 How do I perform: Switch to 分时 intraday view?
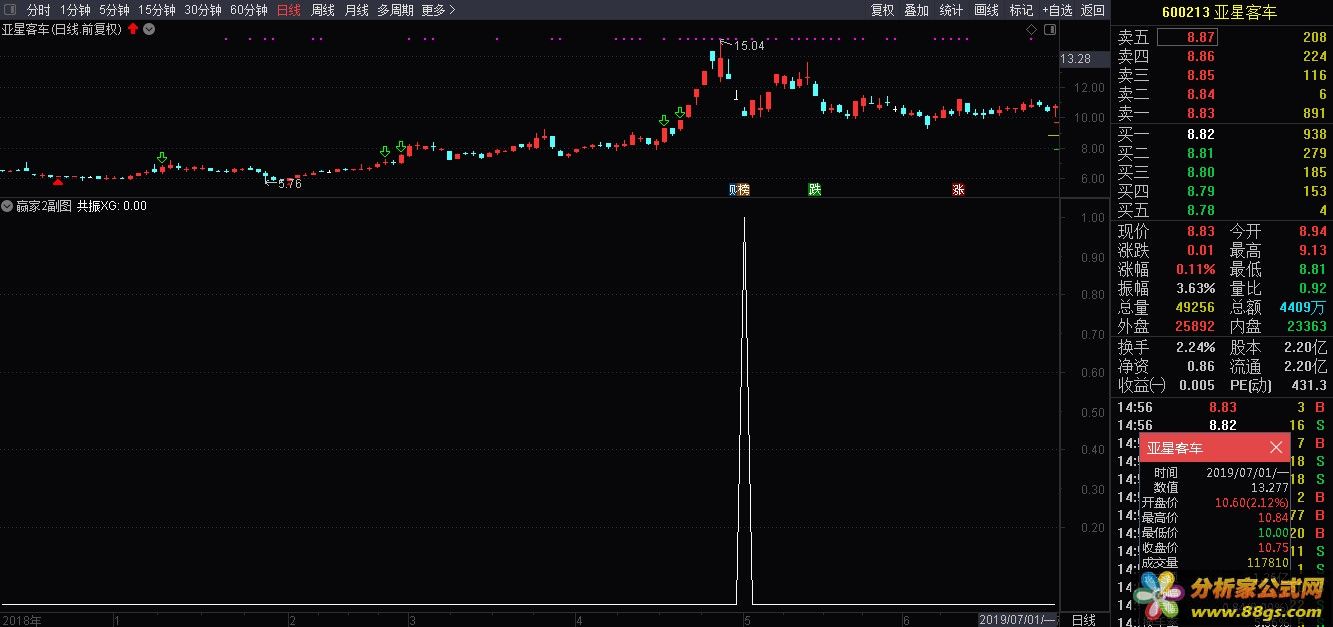point(38,10)
